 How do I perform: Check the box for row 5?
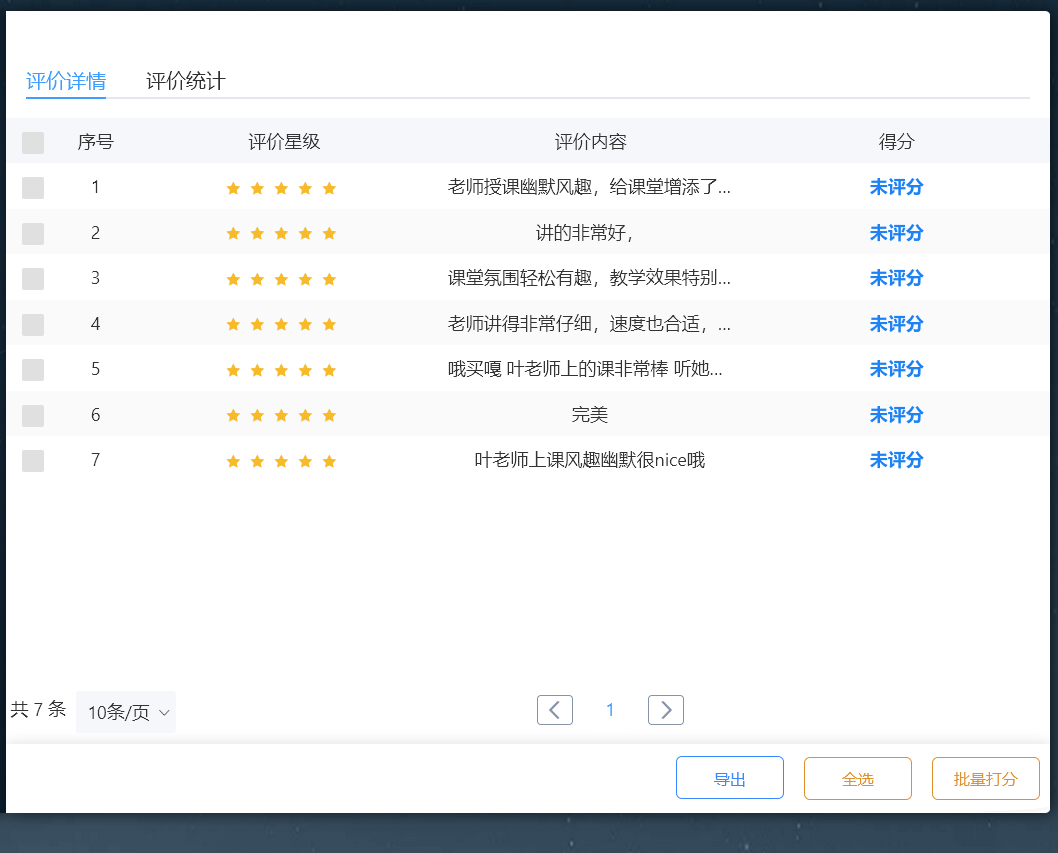(x=33, y=370)
